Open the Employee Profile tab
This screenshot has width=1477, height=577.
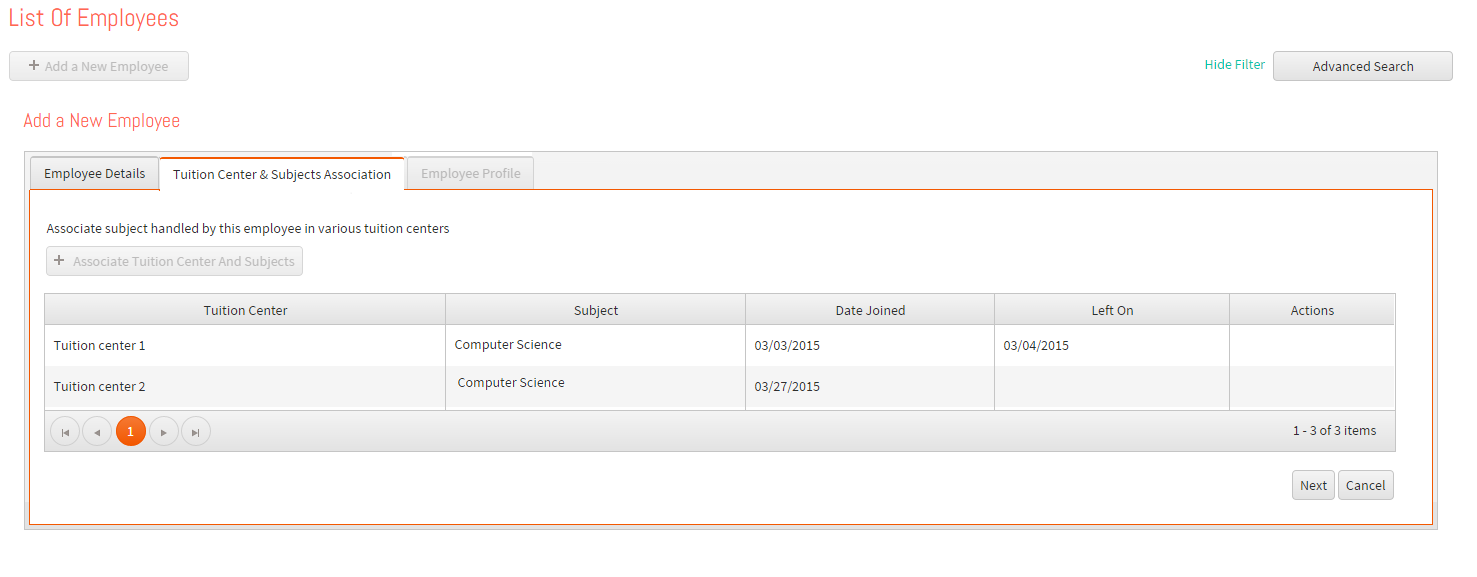(x=471, y=173)
